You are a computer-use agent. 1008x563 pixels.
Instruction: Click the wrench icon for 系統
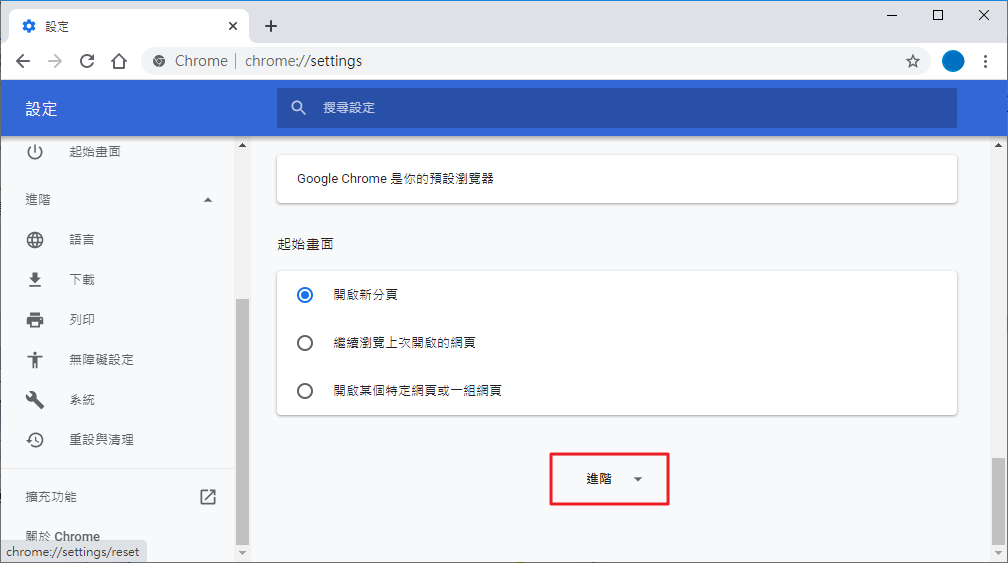coord(35,400)
